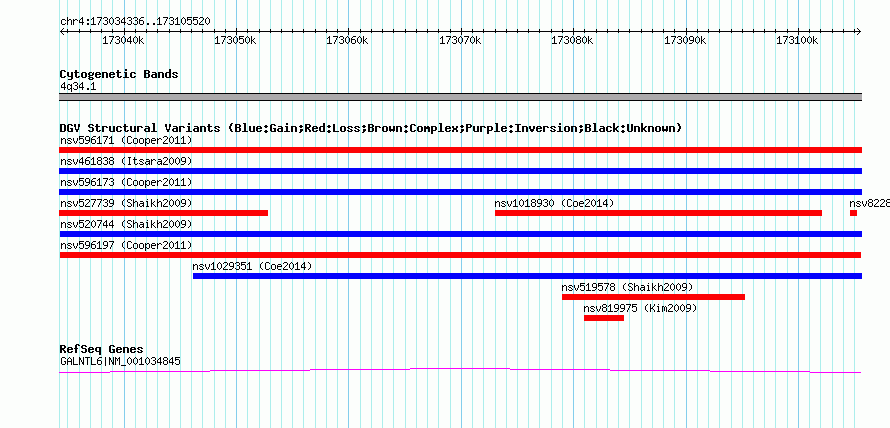
Task: Open gene label GALNTL6|NM_001034845
Action: [x=120, y=360]
